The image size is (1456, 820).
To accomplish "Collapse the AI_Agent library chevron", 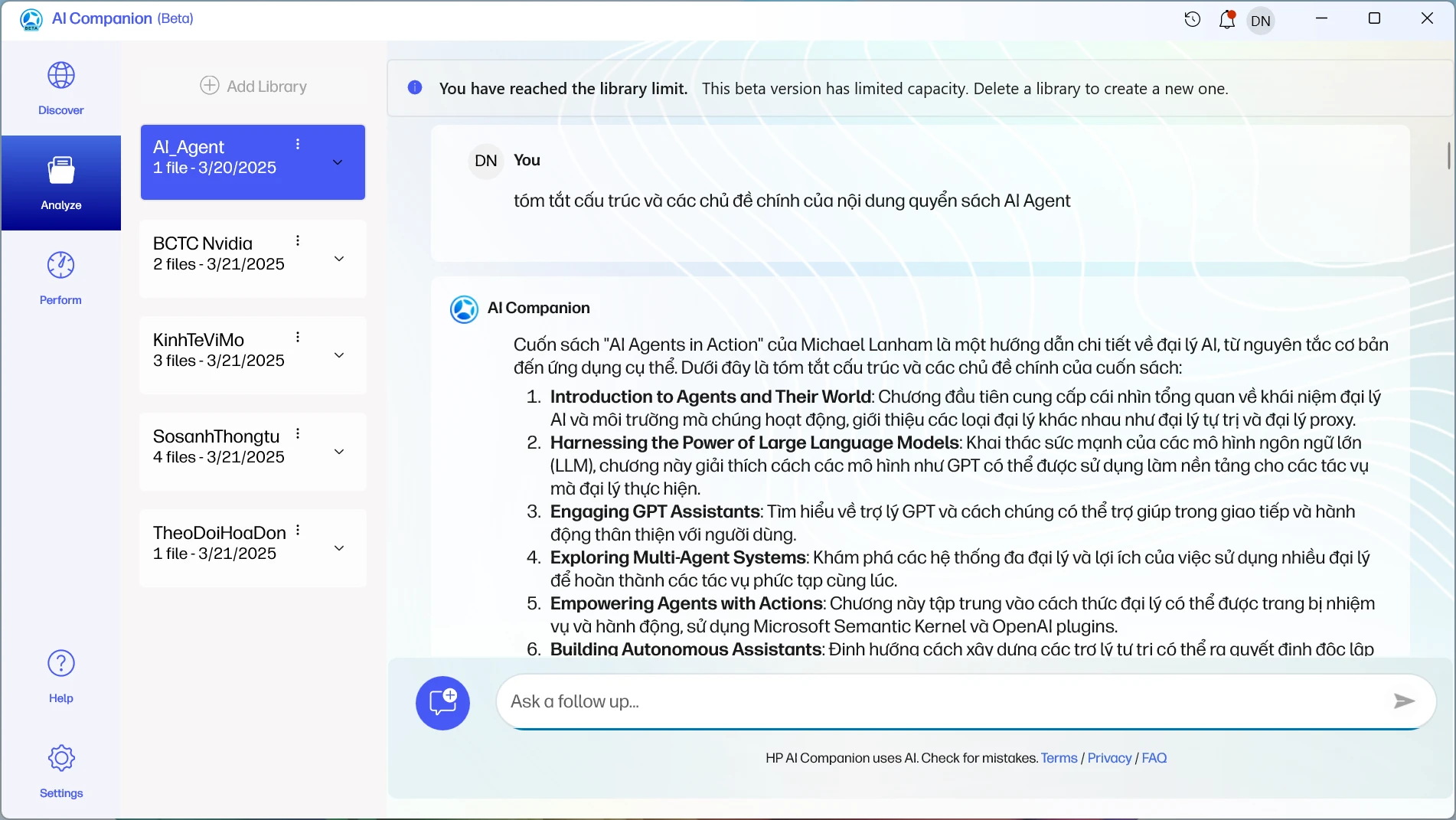I will pyautogui.click(x=338, y=162).
